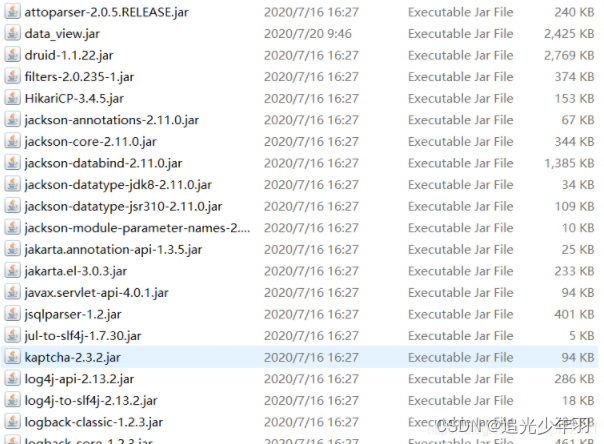Click the jar icon beside attoparser-2.0.5.RELEASE.jar
This screenshot has height=444, width=604.
[12, 12]
